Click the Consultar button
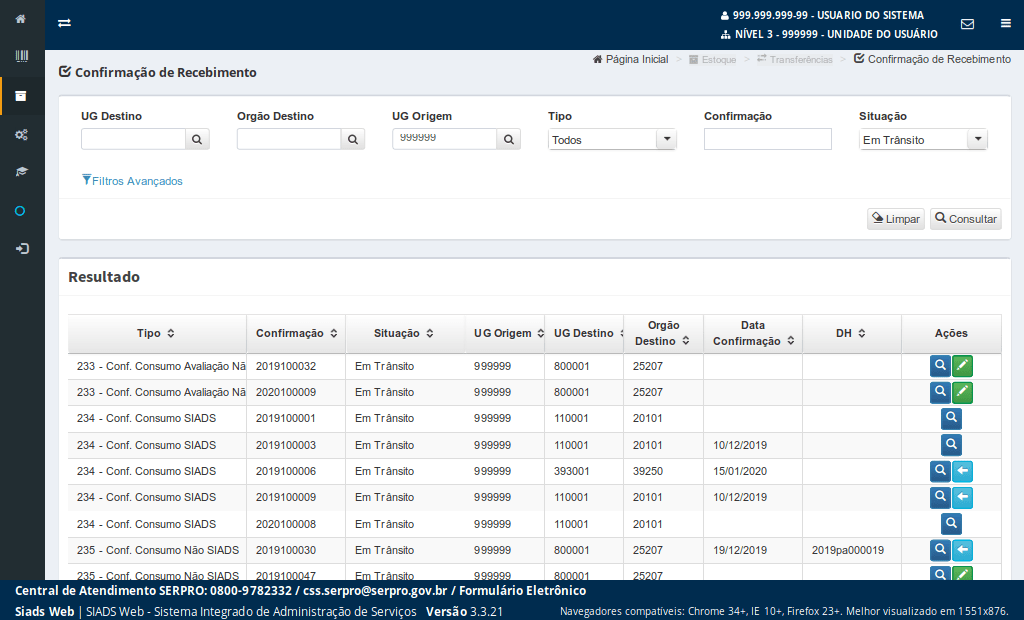Image resolution: width=1024 pixels, height=620 pixels. (966, 219)
